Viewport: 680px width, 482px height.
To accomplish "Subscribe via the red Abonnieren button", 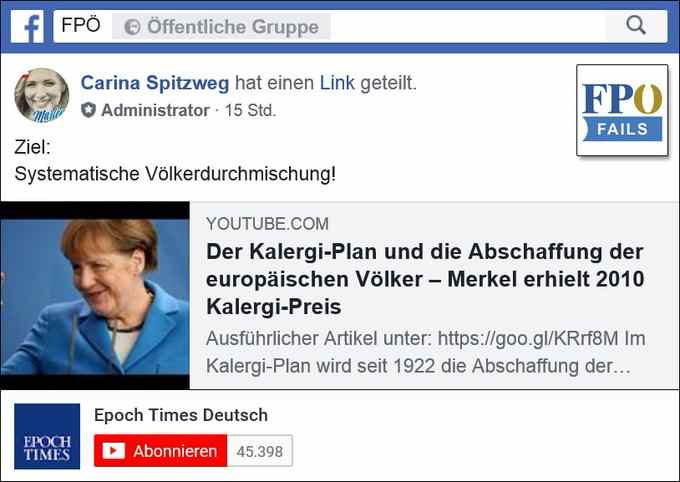I will click(160, 451).
